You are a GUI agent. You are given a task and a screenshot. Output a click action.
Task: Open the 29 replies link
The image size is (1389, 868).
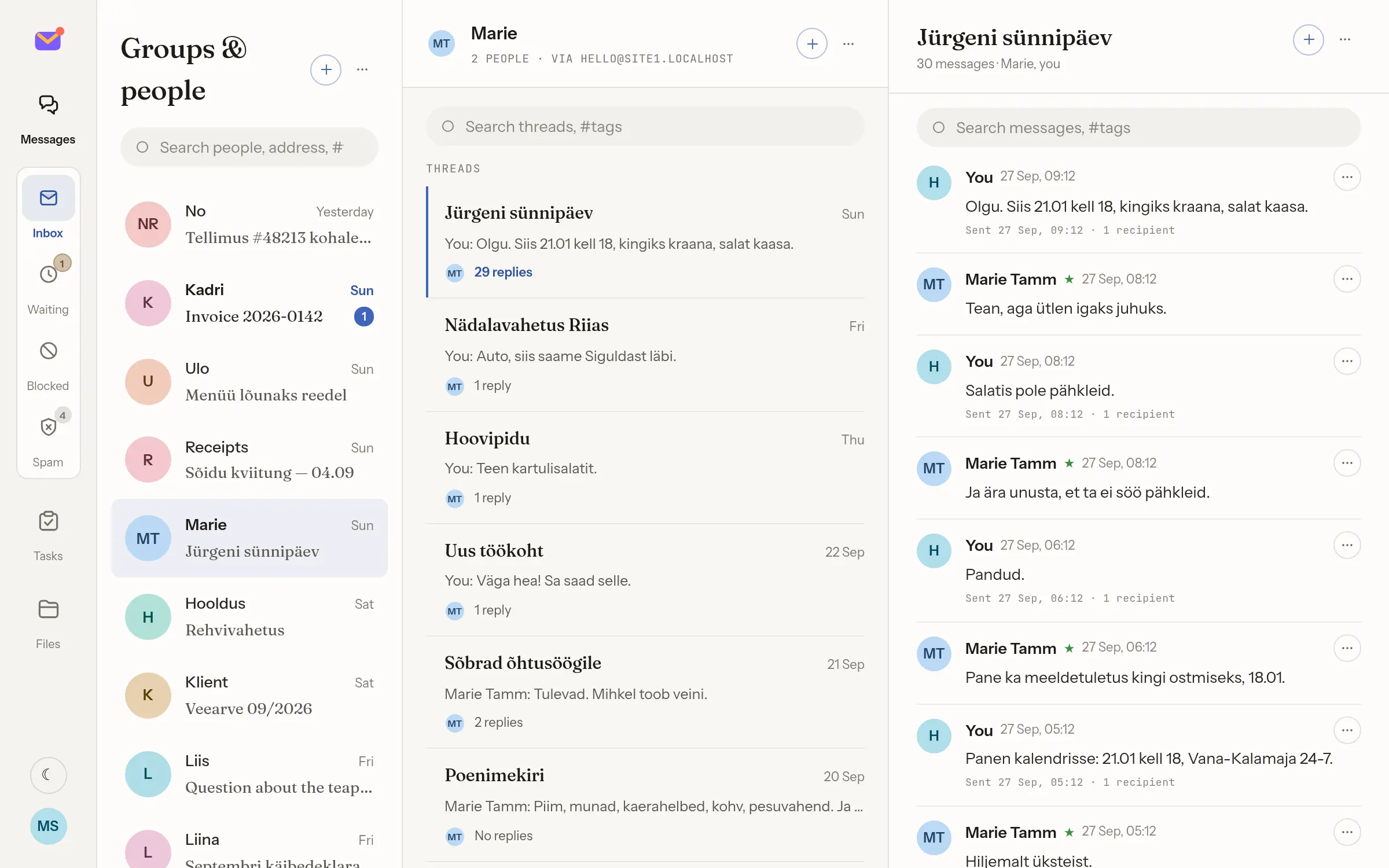(x=503, y=272)
